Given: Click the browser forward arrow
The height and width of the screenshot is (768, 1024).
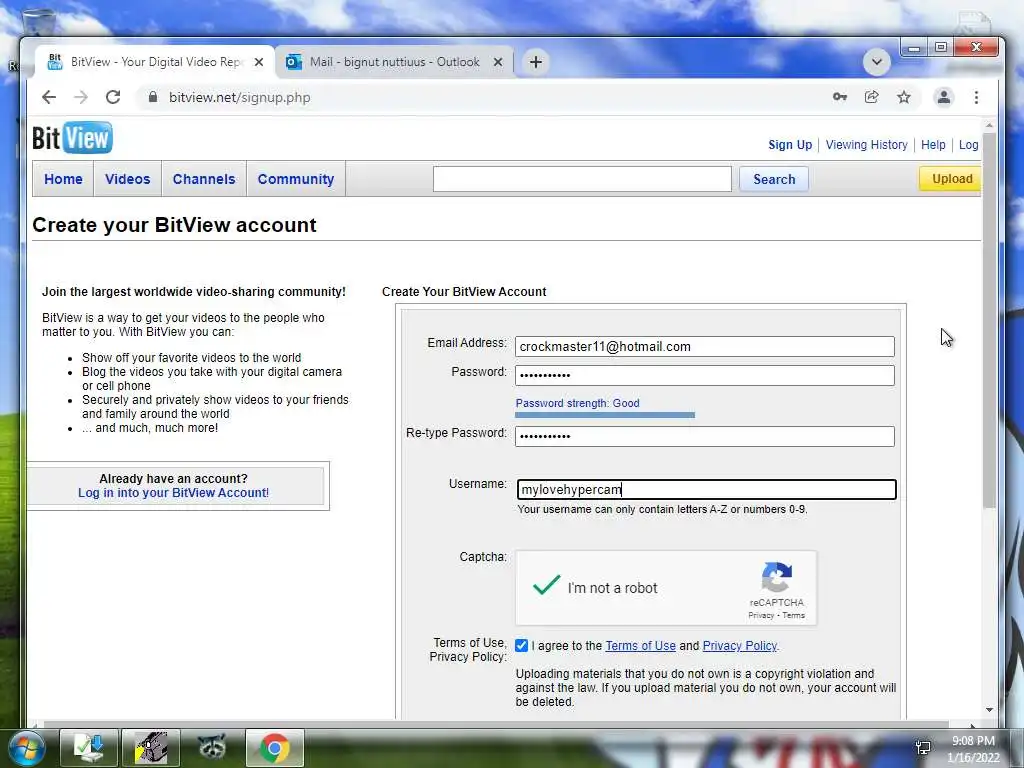Looking at the screenshot, I should 81,97.
